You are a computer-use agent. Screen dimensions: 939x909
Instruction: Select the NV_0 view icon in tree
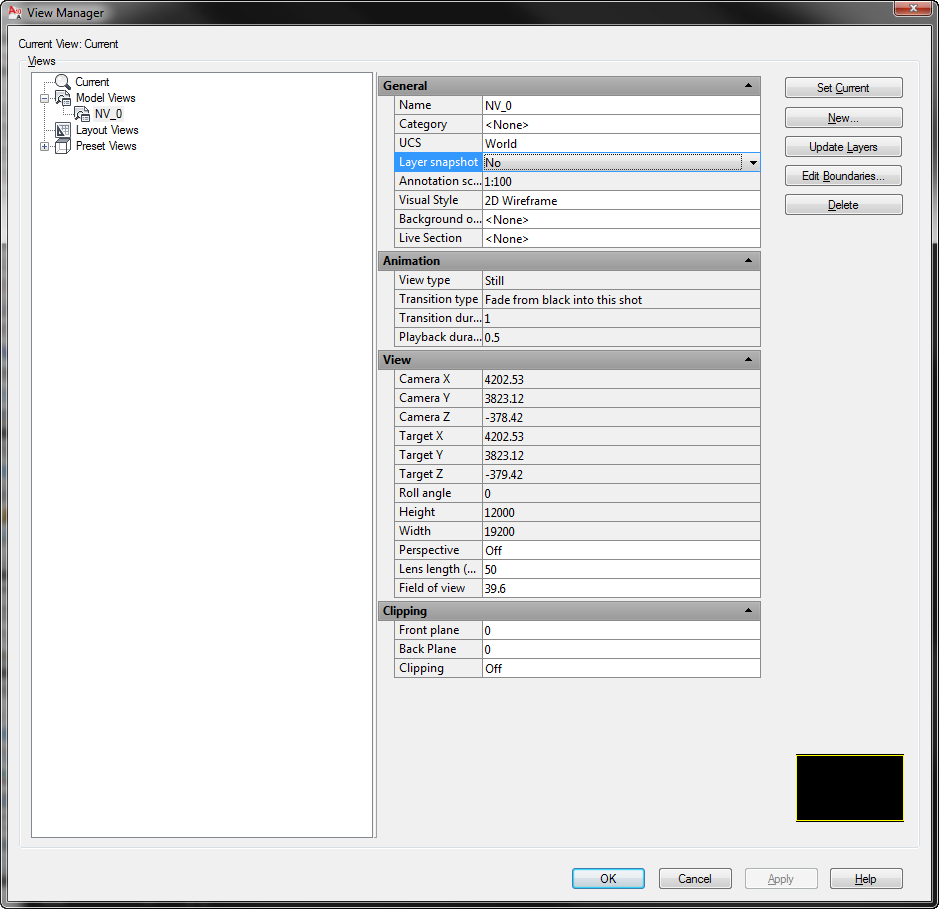click(x=82, y=114)
